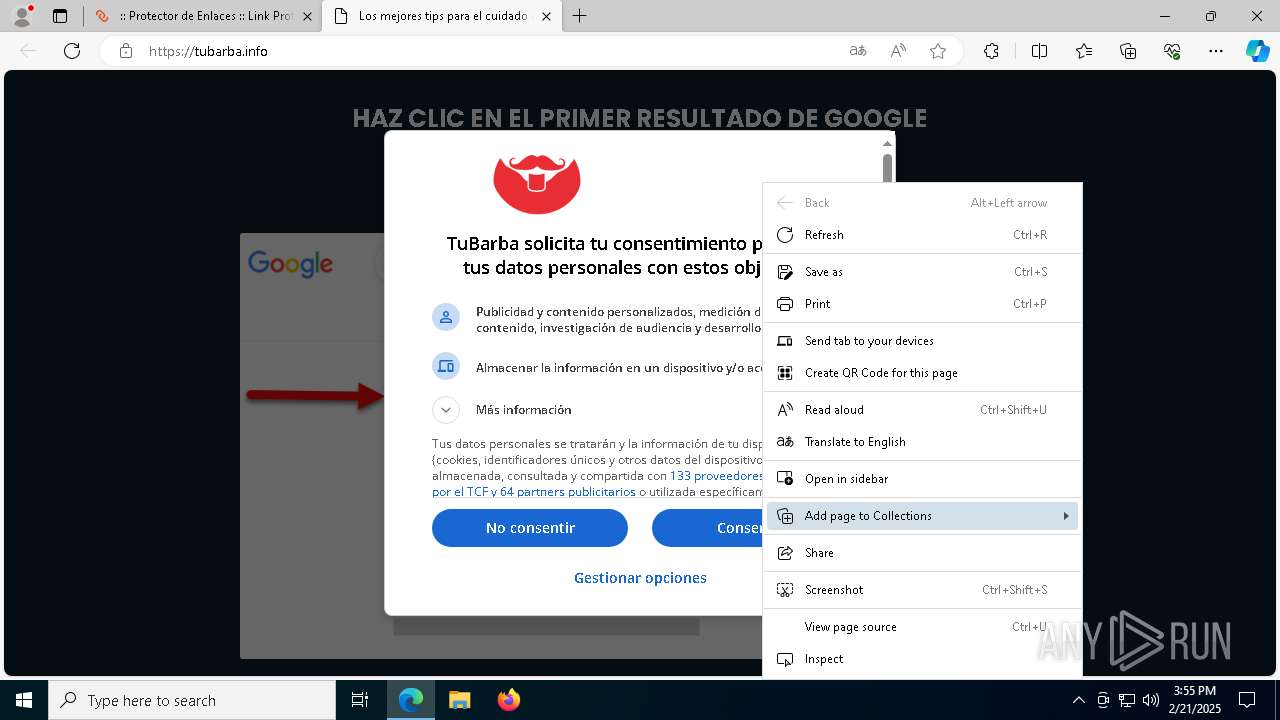
Task: Click the volume icon in the system tray
Action: click(x=1150, y=700)
